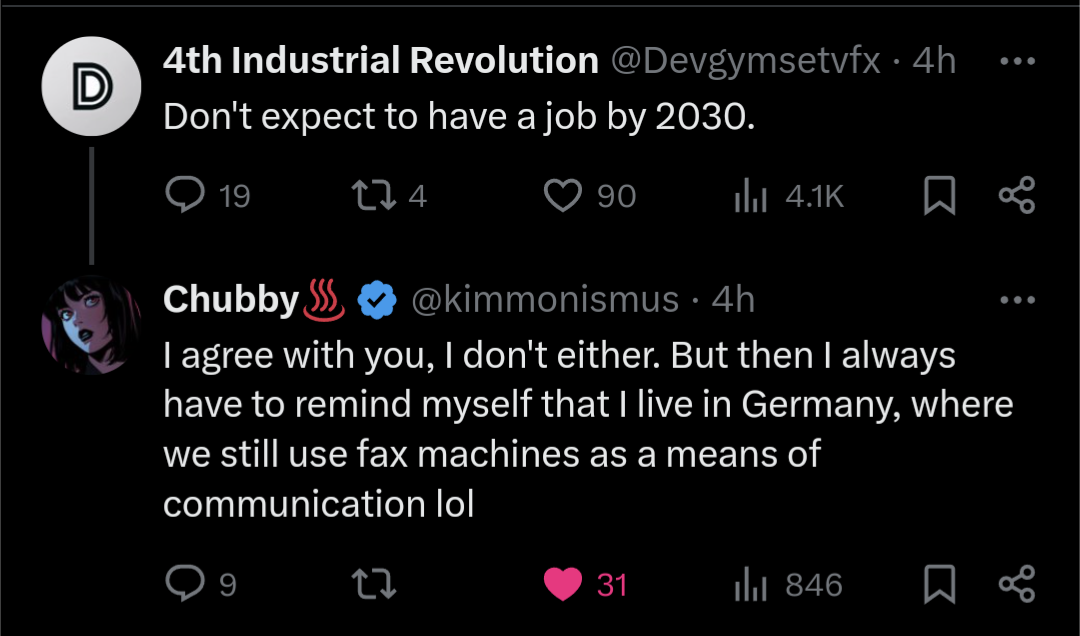
Task: Like the 4th Industrial Revolution tweet
Action: 563,196
